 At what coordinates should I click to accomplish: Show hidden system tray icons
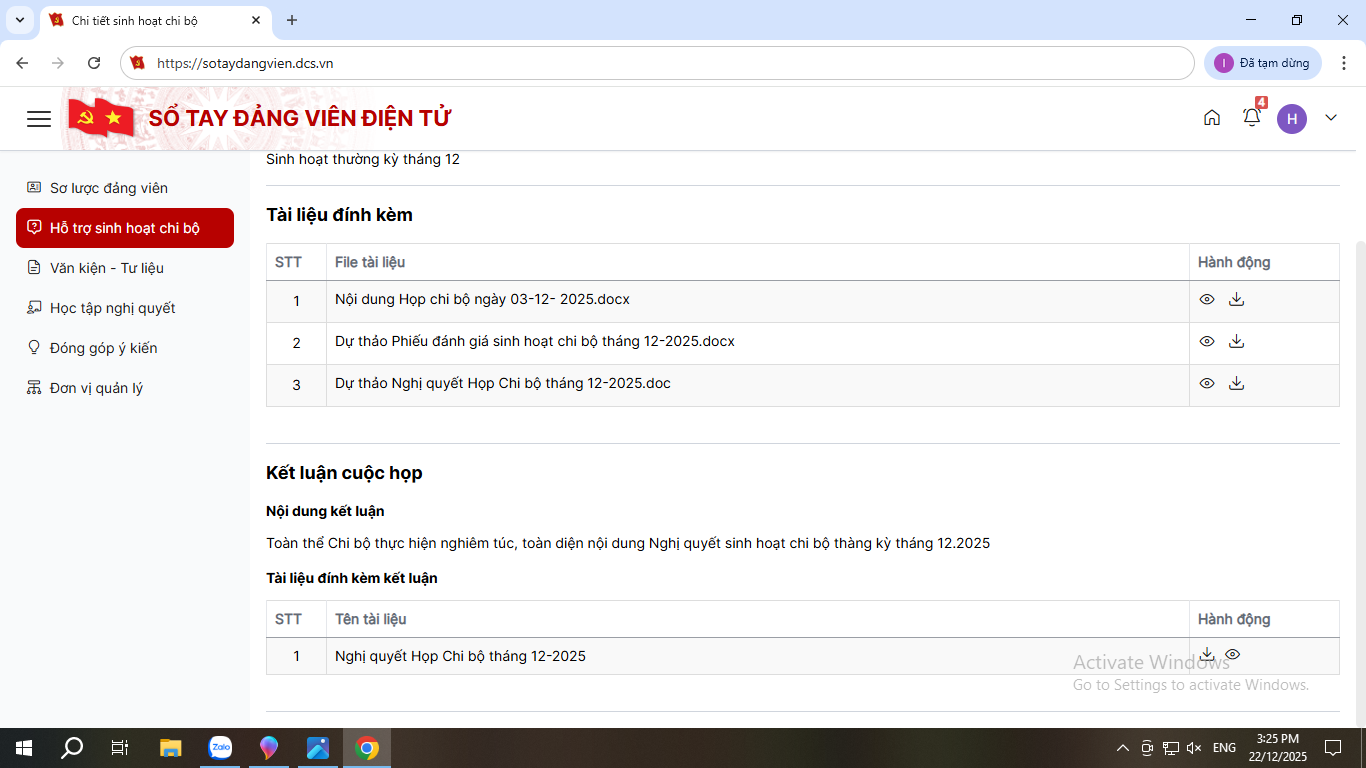(1122, 748)
